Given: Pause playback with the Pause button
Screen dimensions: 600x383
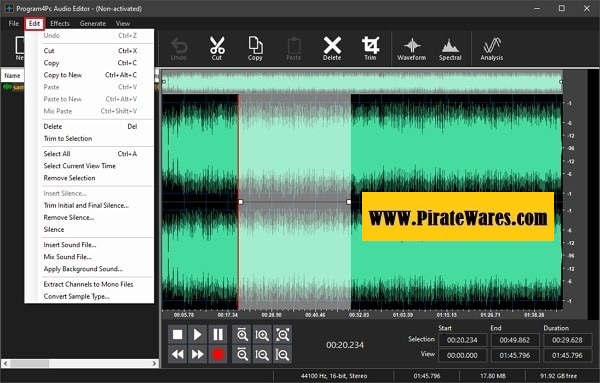Looking at the screenshot, I should [218, 335].
